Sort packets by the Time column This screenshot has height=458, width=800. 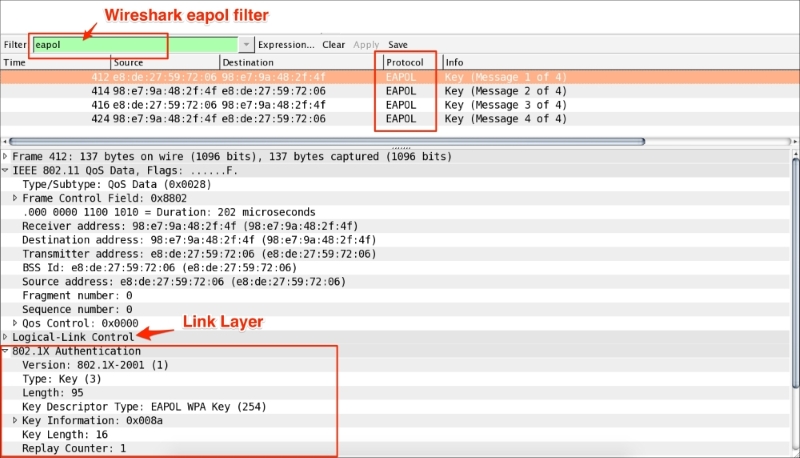(x=55, y=62)
